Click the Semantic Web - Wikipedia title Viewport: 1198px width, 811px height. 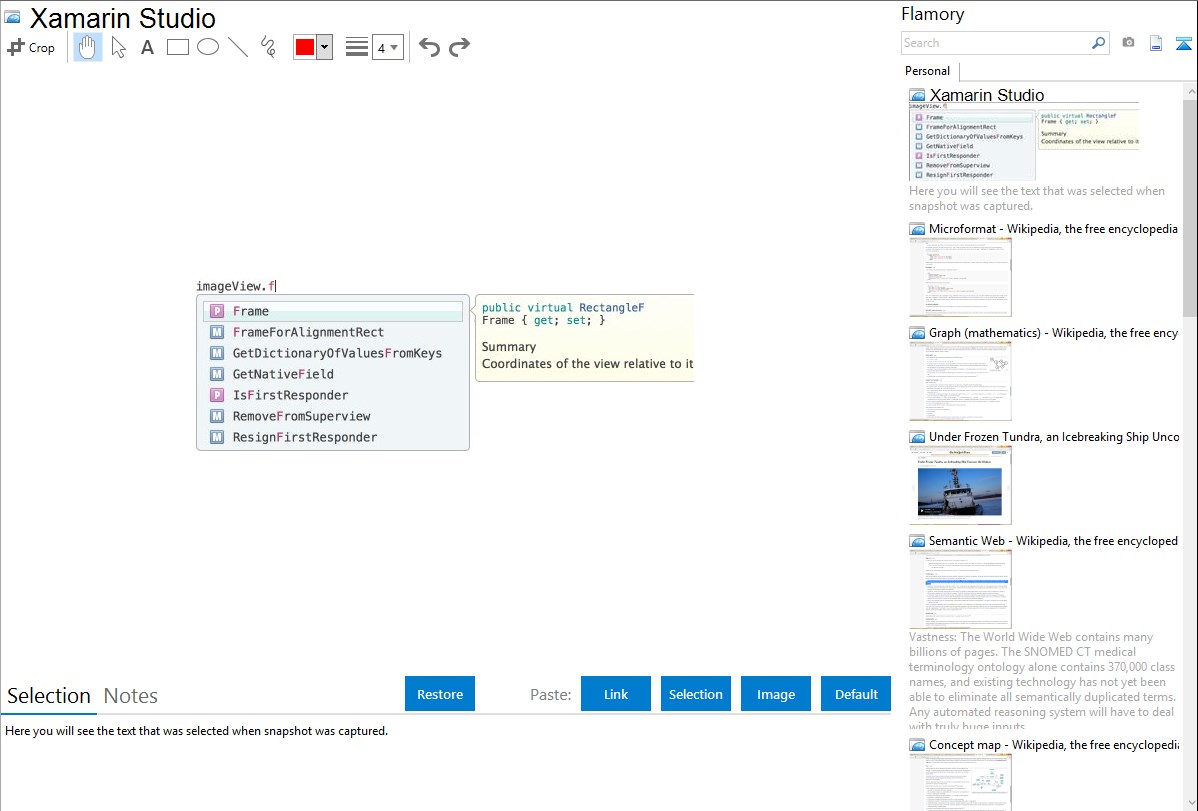[x=1053, y=540]
